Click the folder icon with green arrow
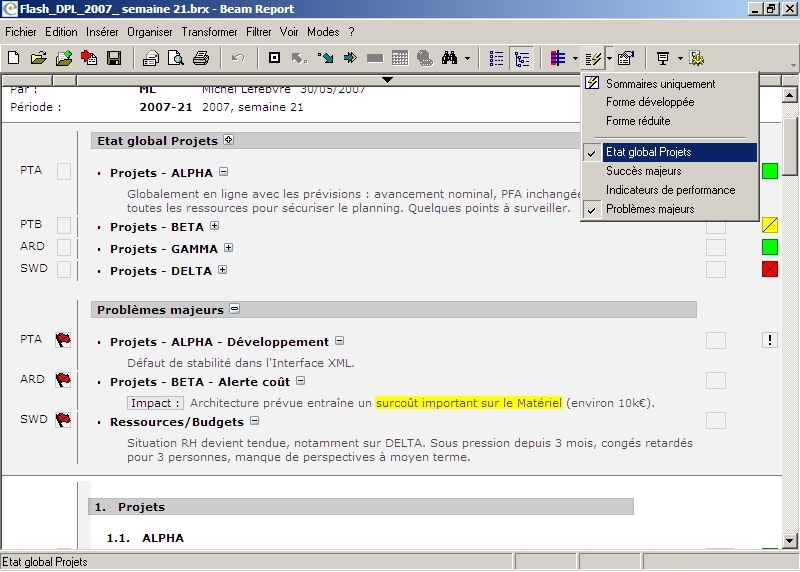Image resolution: width=800 pixels, height=572 pixels. point(64,58)
